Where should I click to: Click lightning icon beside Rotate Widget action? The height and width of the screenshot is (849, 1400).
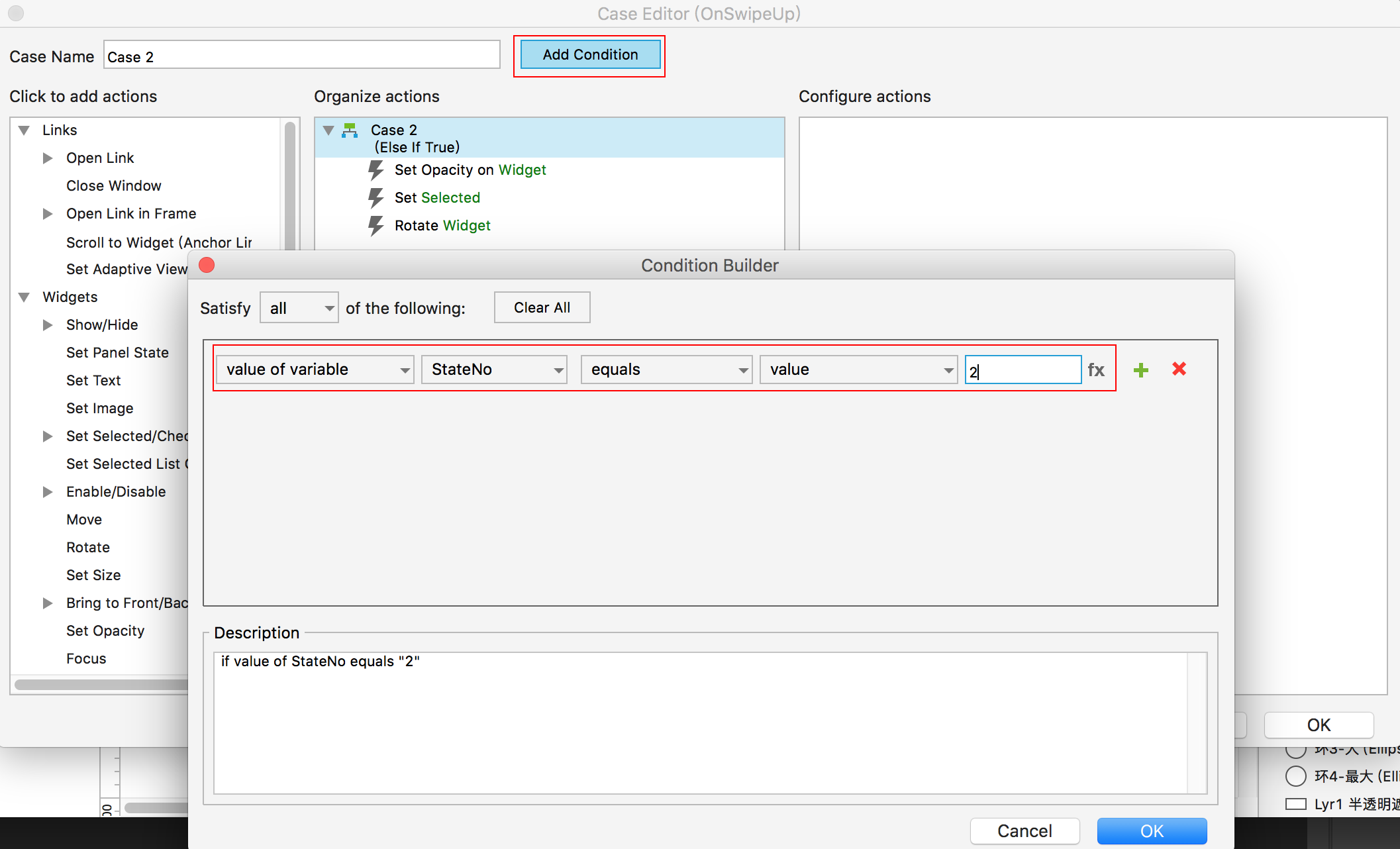[x=376, y=226]
